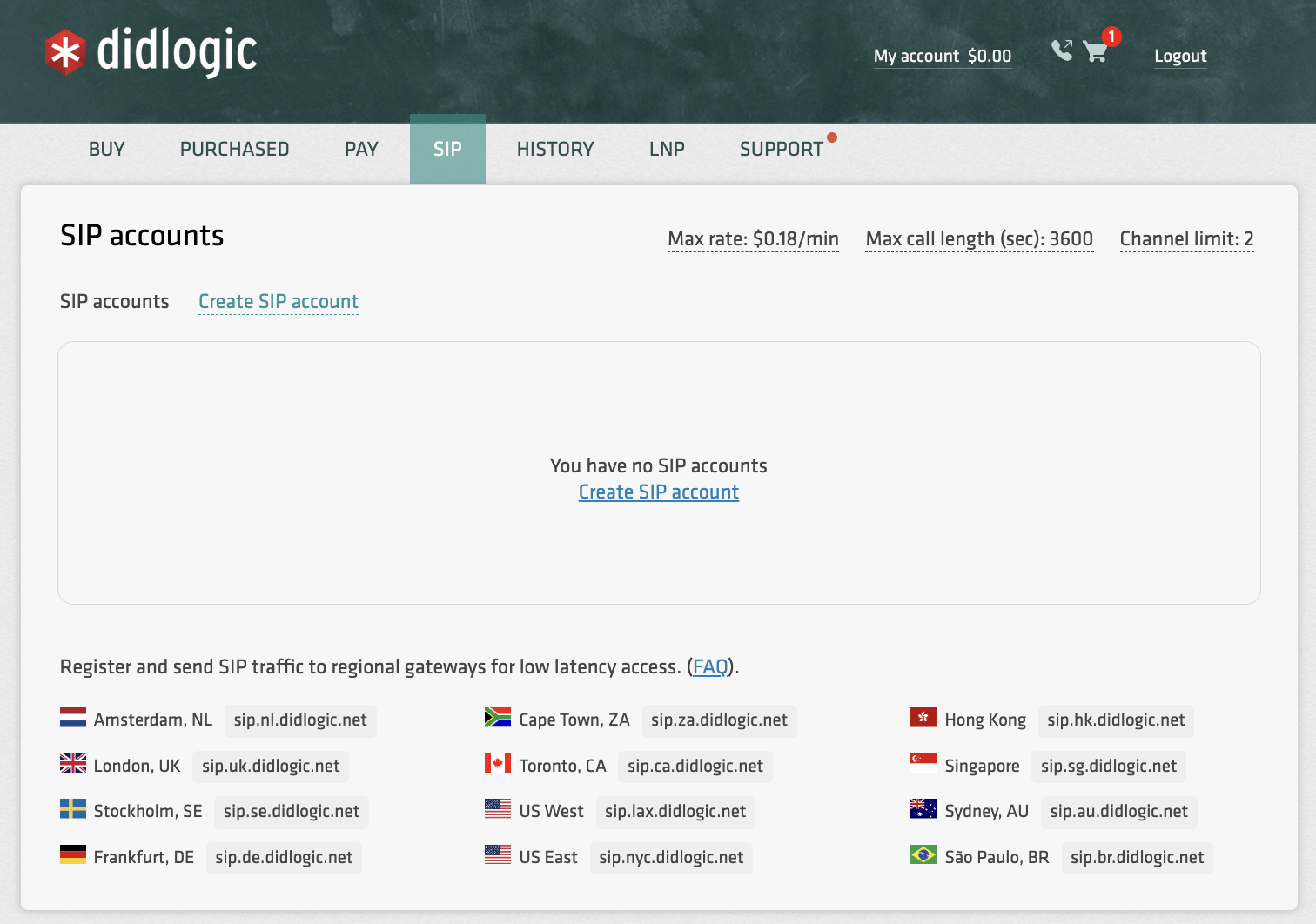
Task: Click the South Africa flag icon
Action: (498, 718)
